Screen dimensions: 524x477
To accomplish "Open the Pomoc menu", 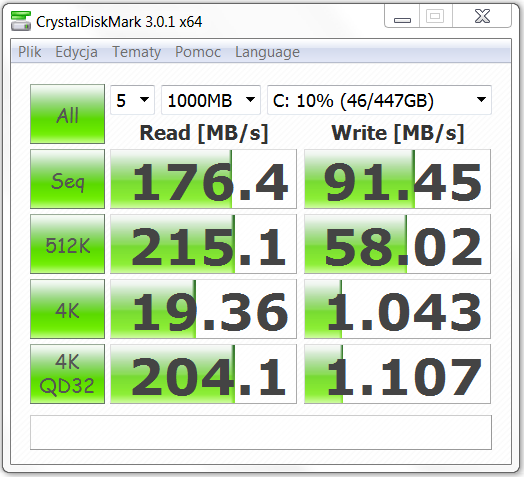I will coord(198,52).
